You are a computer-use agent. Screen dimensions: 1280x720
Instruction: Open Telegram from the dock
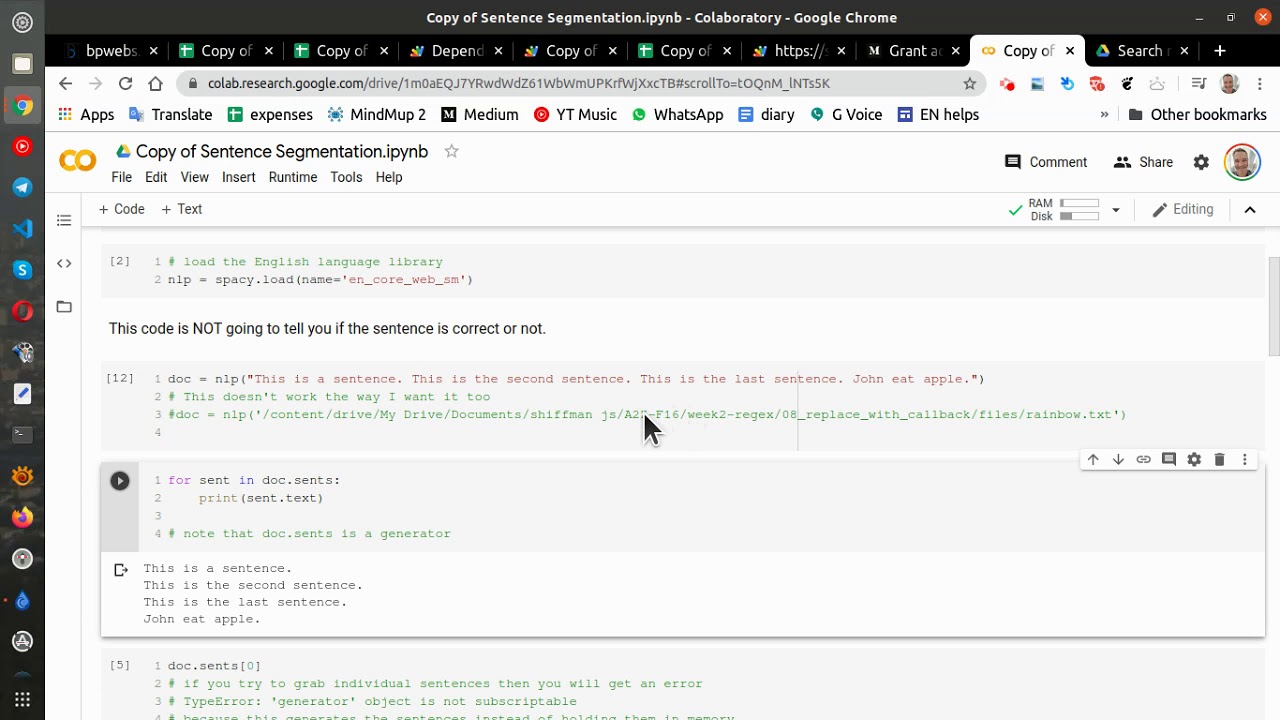[22, 187]
